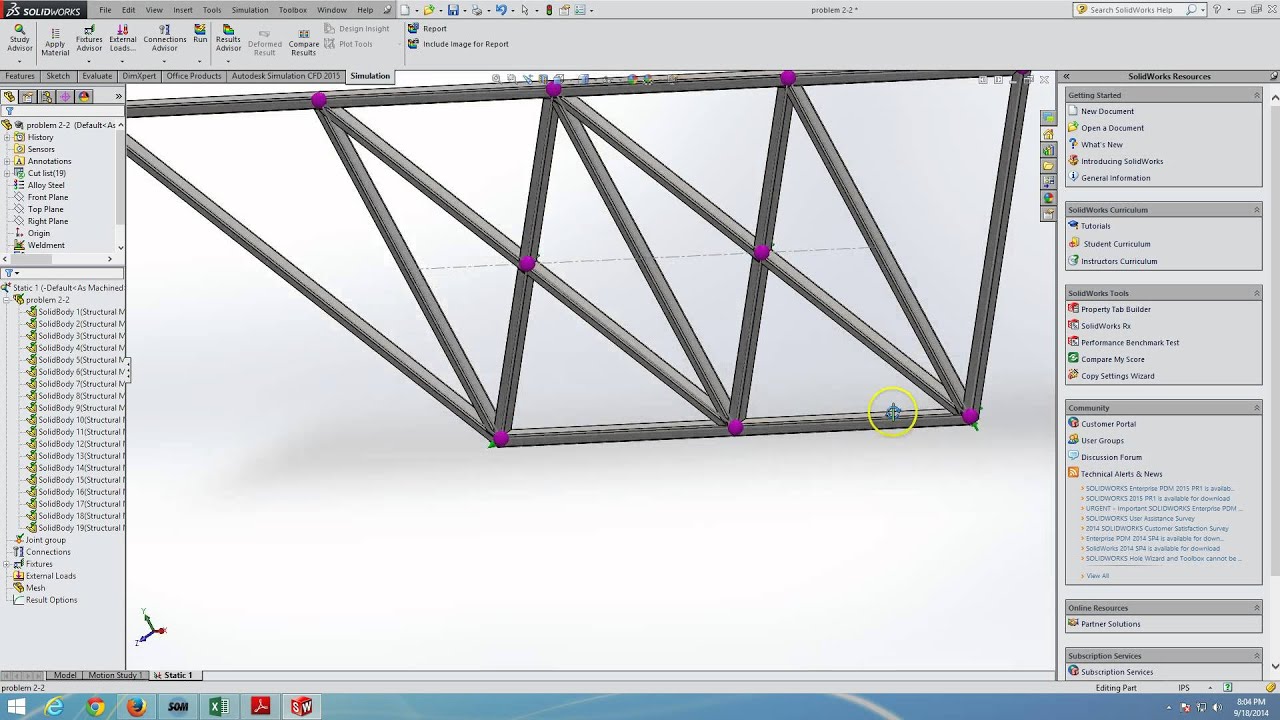
Task: Click the Save toolbar icon
Action: [453, 10]
